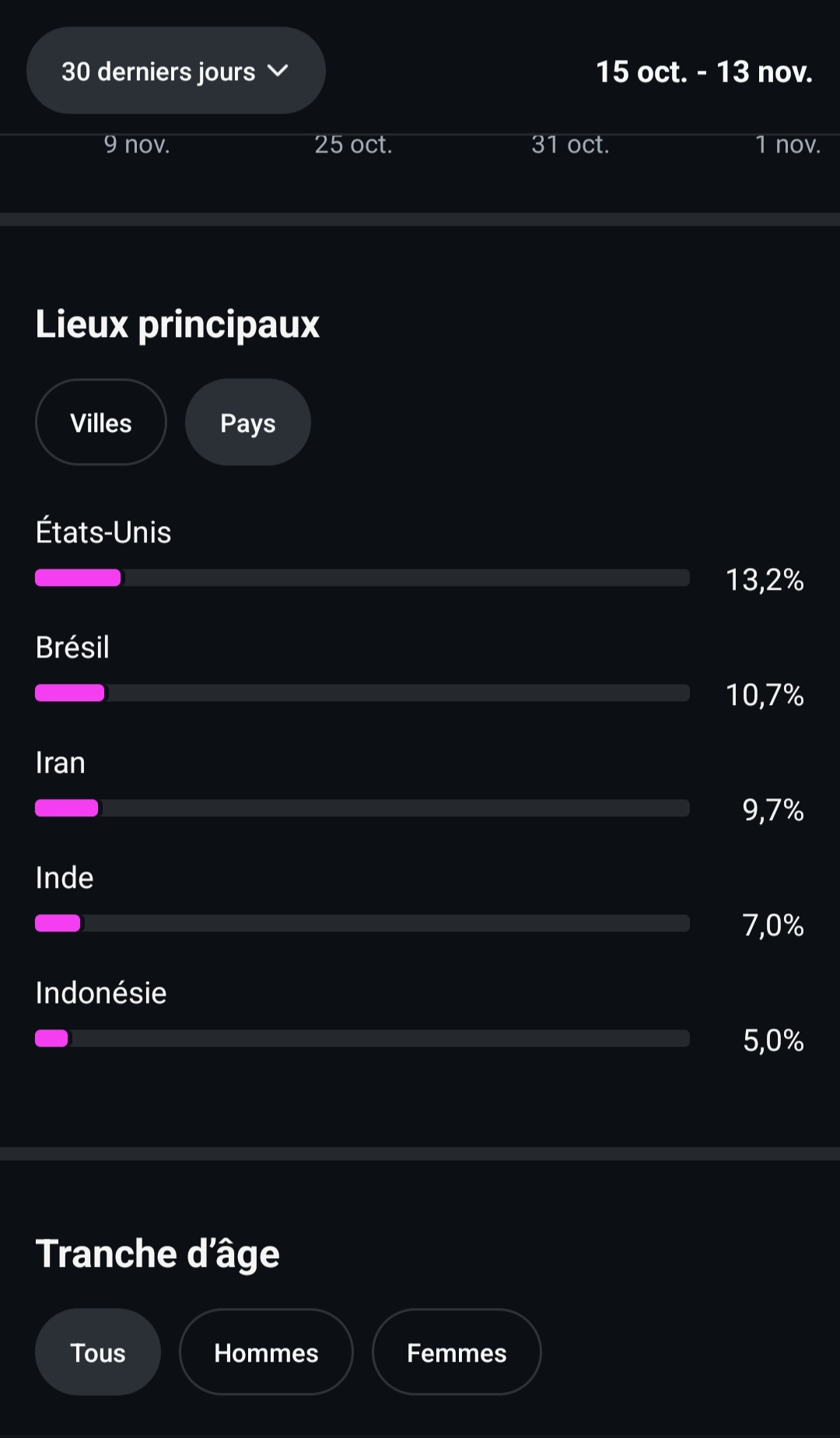Select the Villes filter chip
Screen dimensions: 840x1438
(101, 423)
